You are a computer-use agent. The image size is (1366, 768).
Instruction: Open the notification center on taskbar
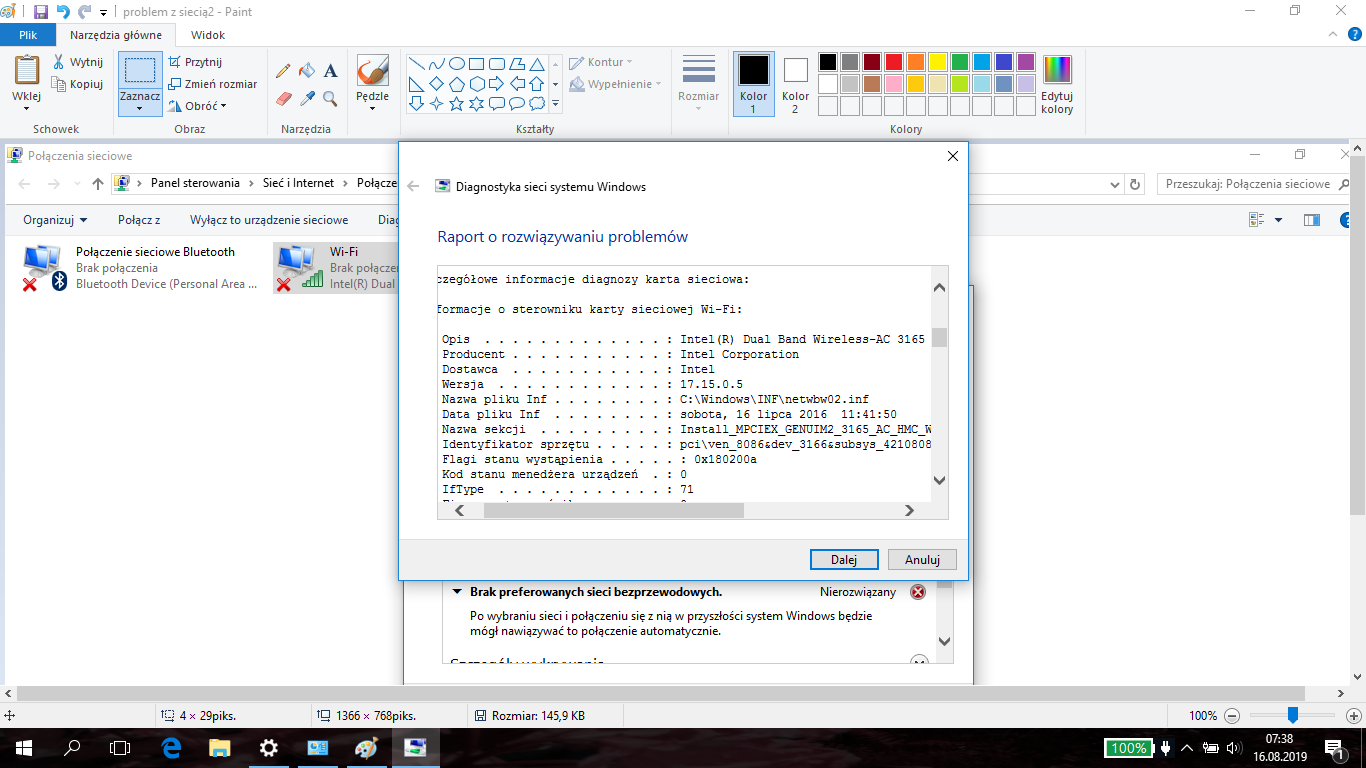1336,748
